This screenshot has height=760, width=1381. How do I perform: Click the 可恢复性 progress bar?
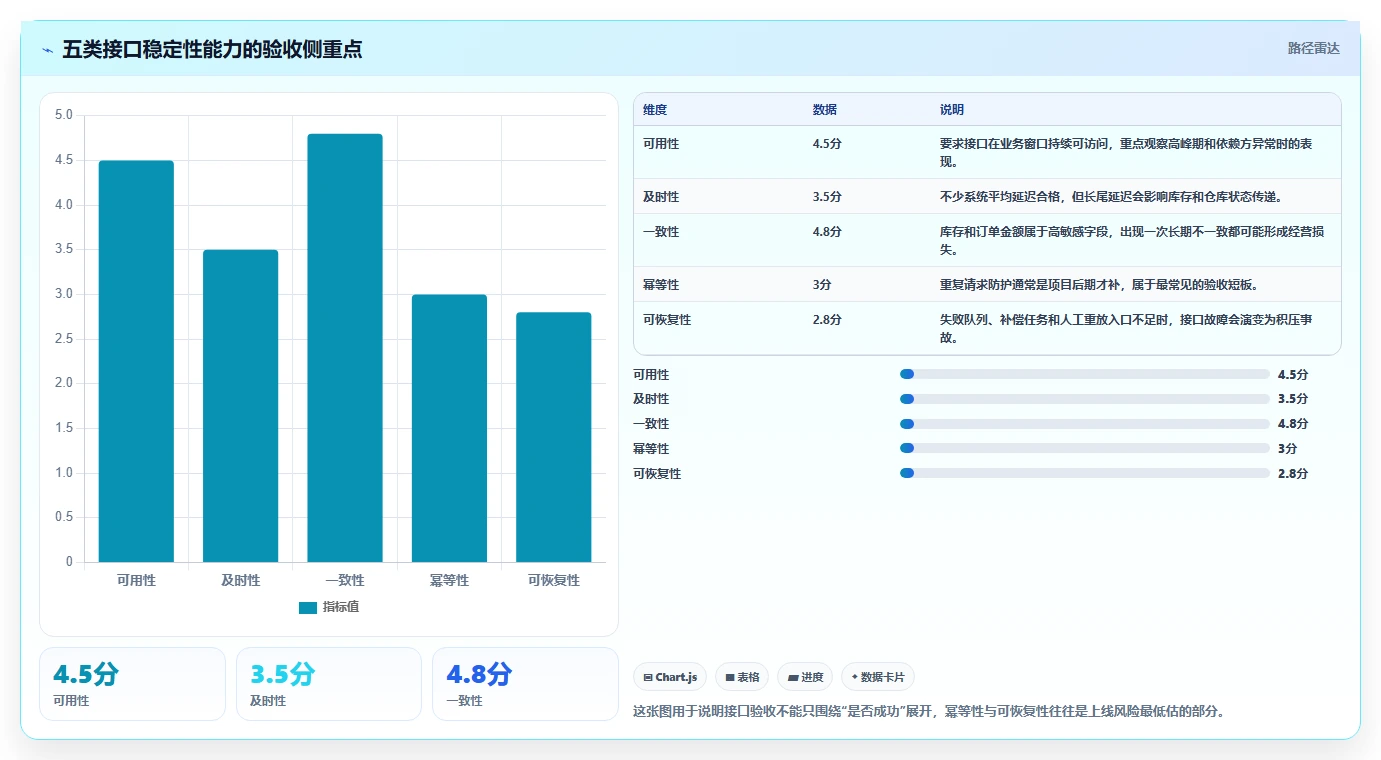[x=1085, y=474]
